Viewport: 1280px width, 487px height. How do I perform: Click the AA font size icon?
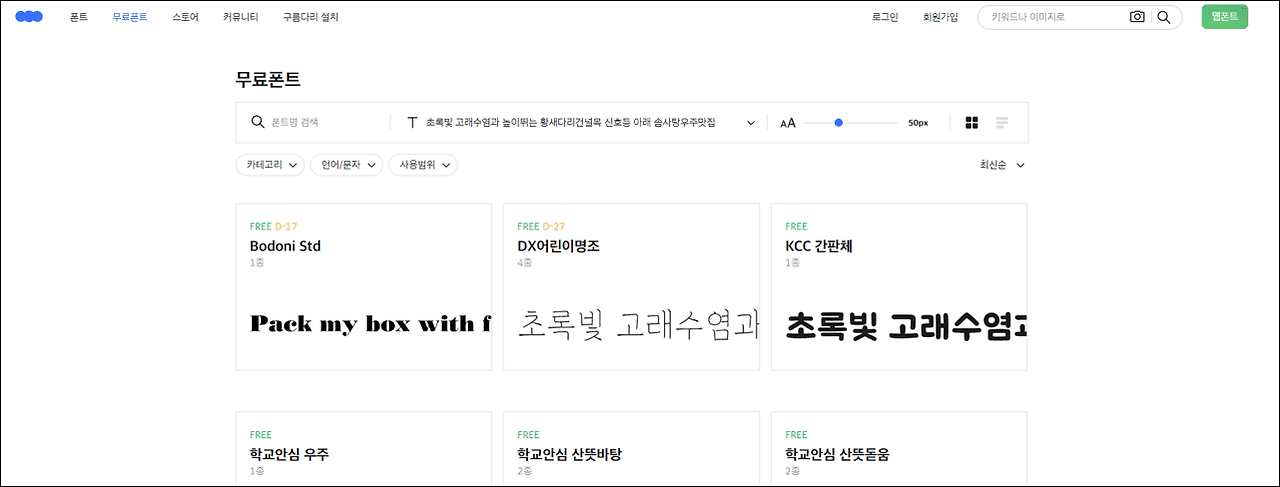(788, 123)
